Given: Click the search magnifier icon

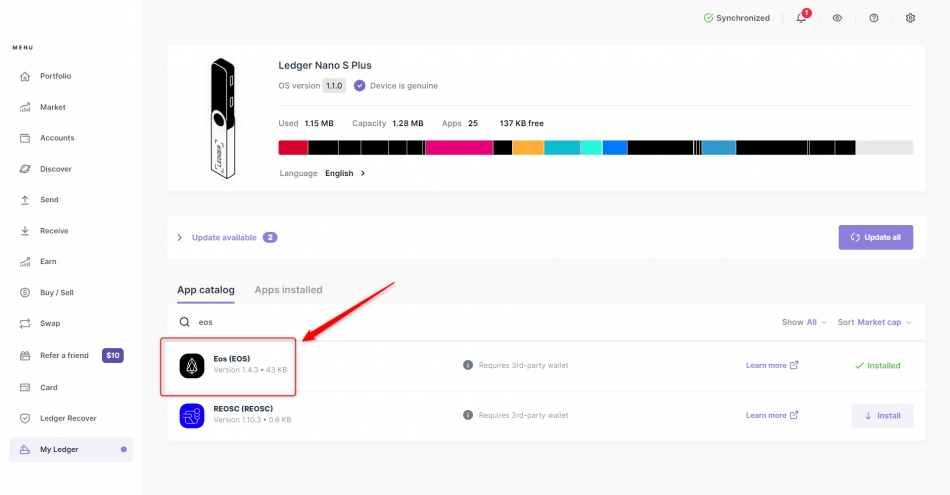Looking at the screenshot, I should point(184,322).
